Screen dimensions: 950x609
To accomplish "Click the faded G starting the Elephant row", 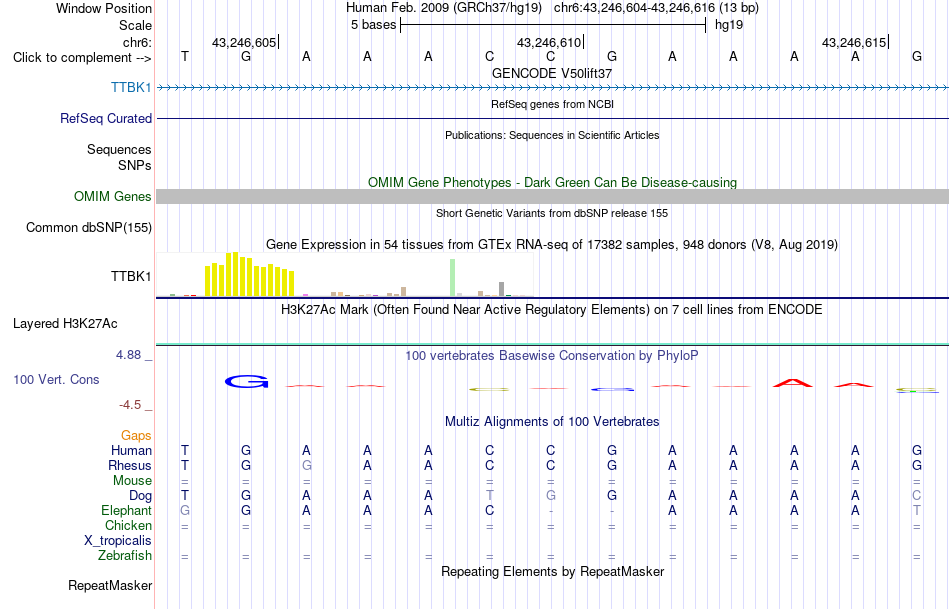I will tap(185, 510).
